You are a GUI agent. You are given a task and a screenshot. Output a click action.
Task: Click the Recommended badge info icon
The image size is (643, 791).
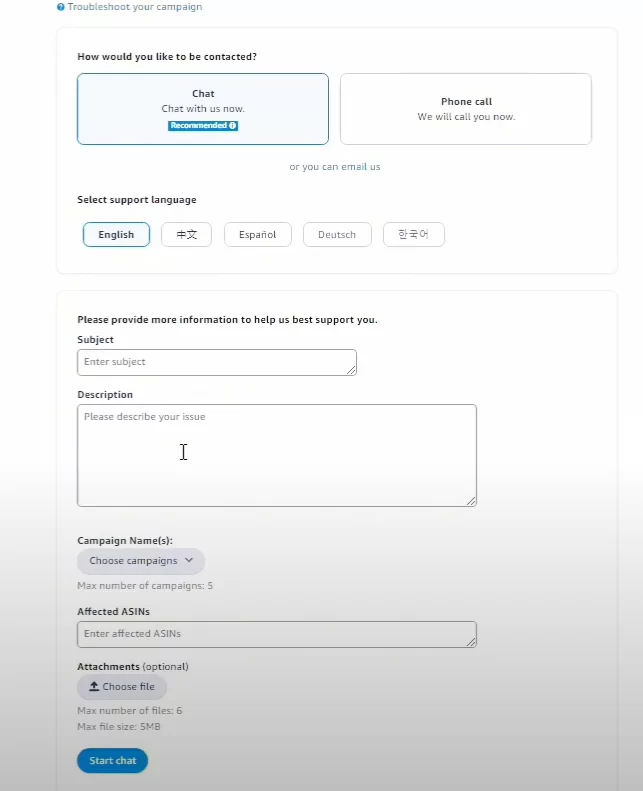click(x=232, y=126)
